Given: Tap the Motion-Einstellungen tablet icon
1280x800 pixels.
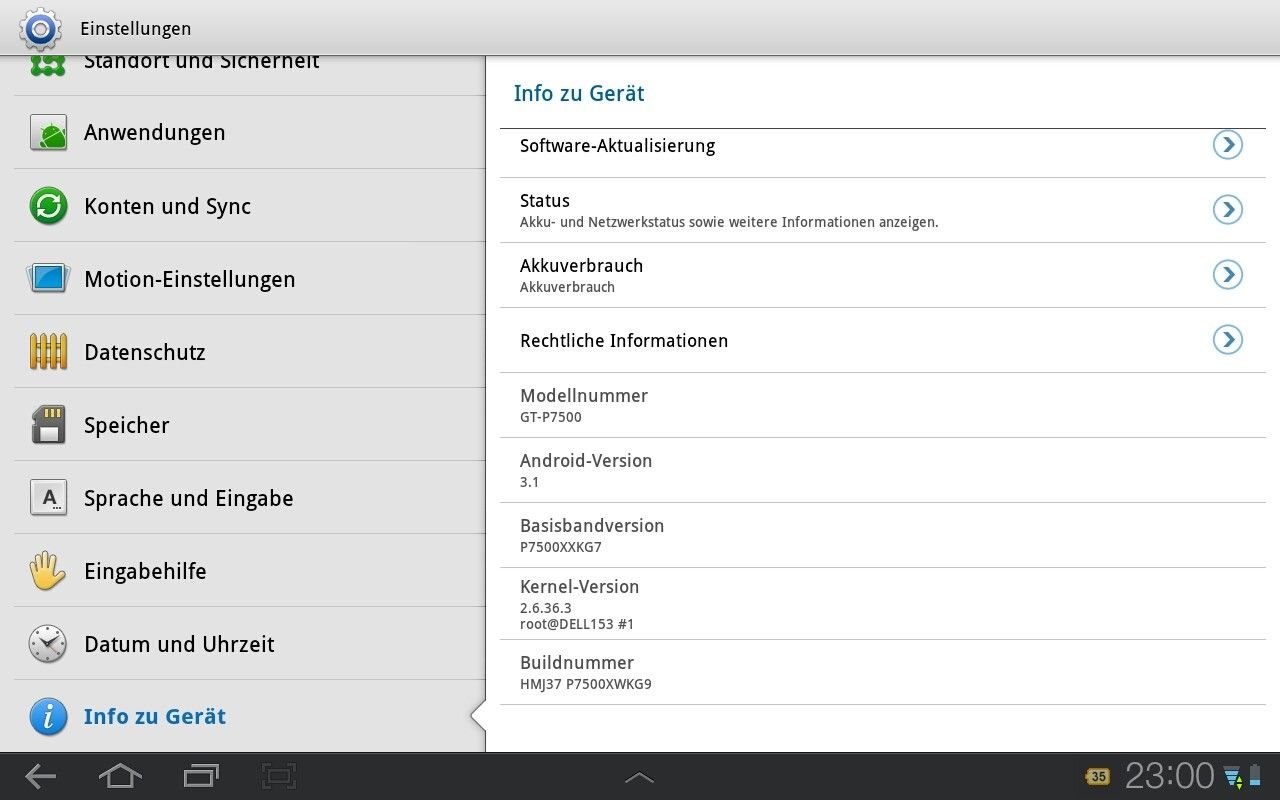Looking at the screenshot, I should click(x=48, y=278).
